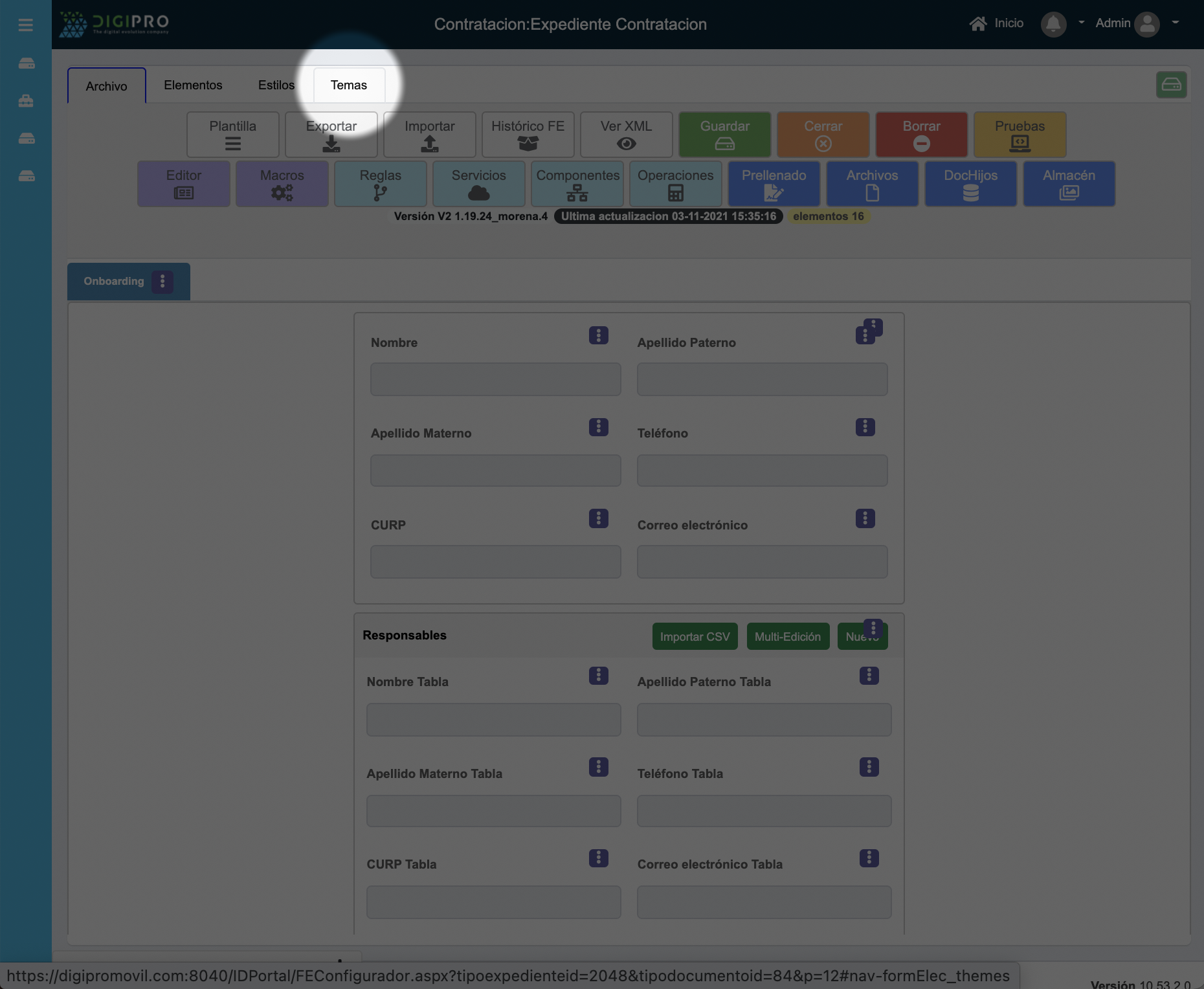This screenshot has width=1204, height=989.
Task: Open the Macros gear tool
Action: click(x=282, y=184)
